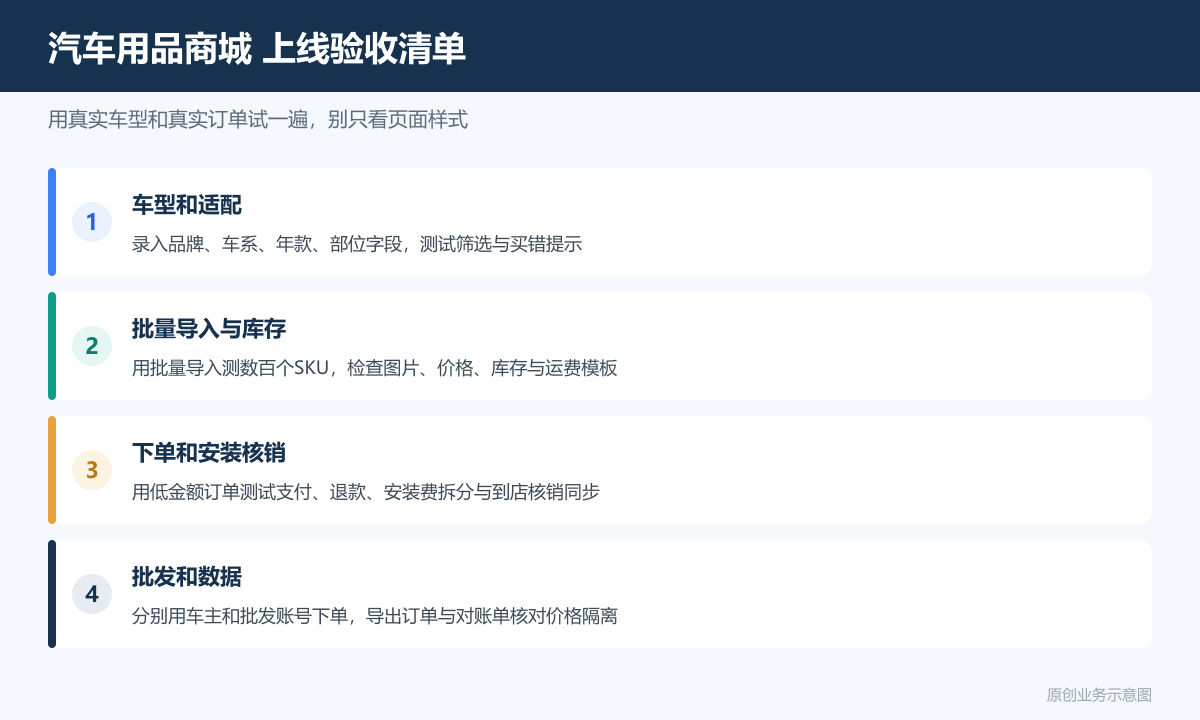Select the heading 批量导入与库存

coord(209,329)
